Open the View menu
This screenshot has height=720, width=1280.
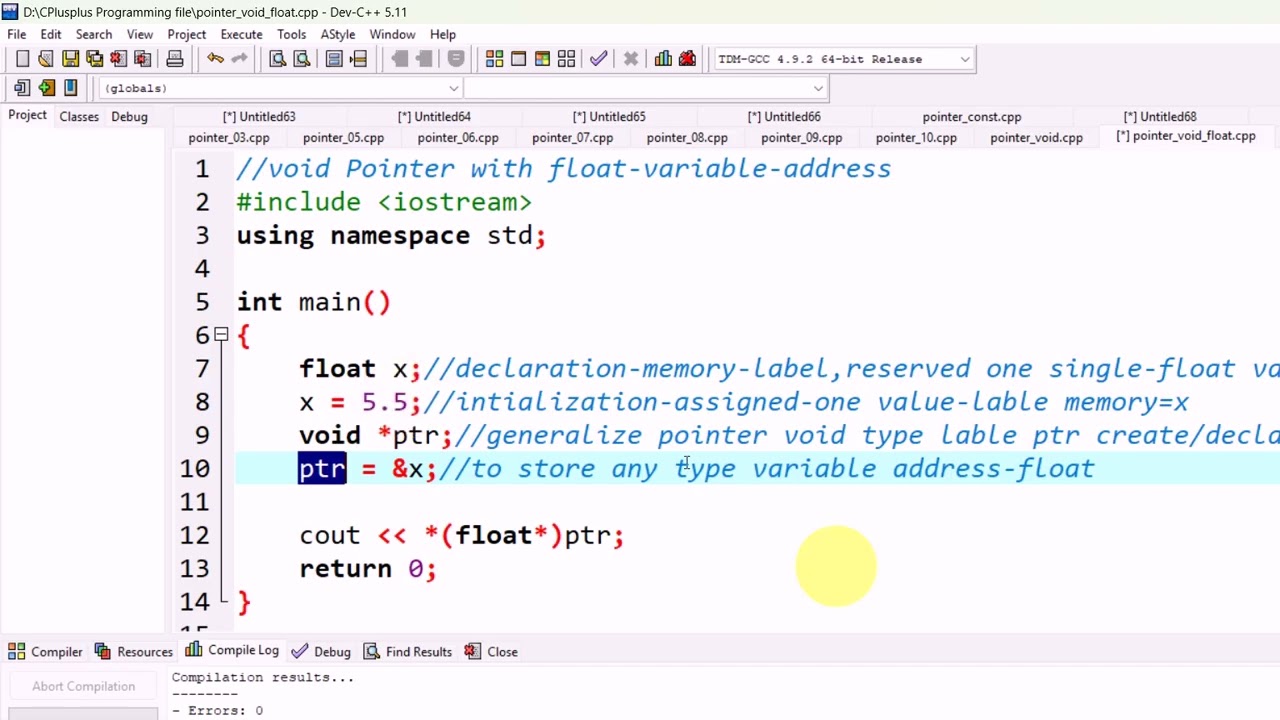[140, 34]
